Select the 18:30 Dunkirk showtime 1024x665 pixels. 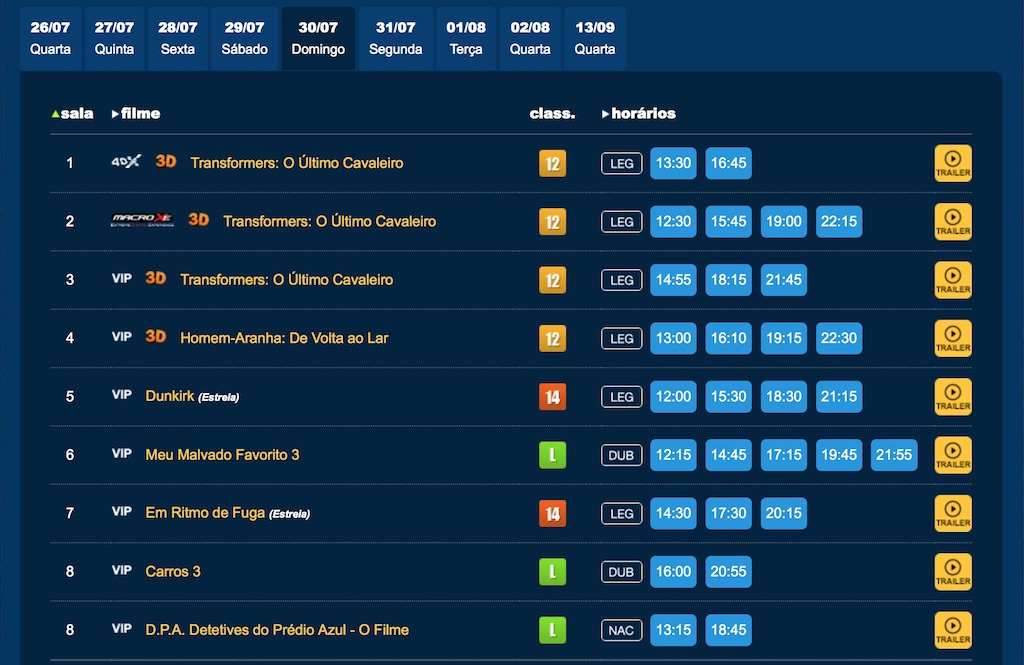point(783,397)
